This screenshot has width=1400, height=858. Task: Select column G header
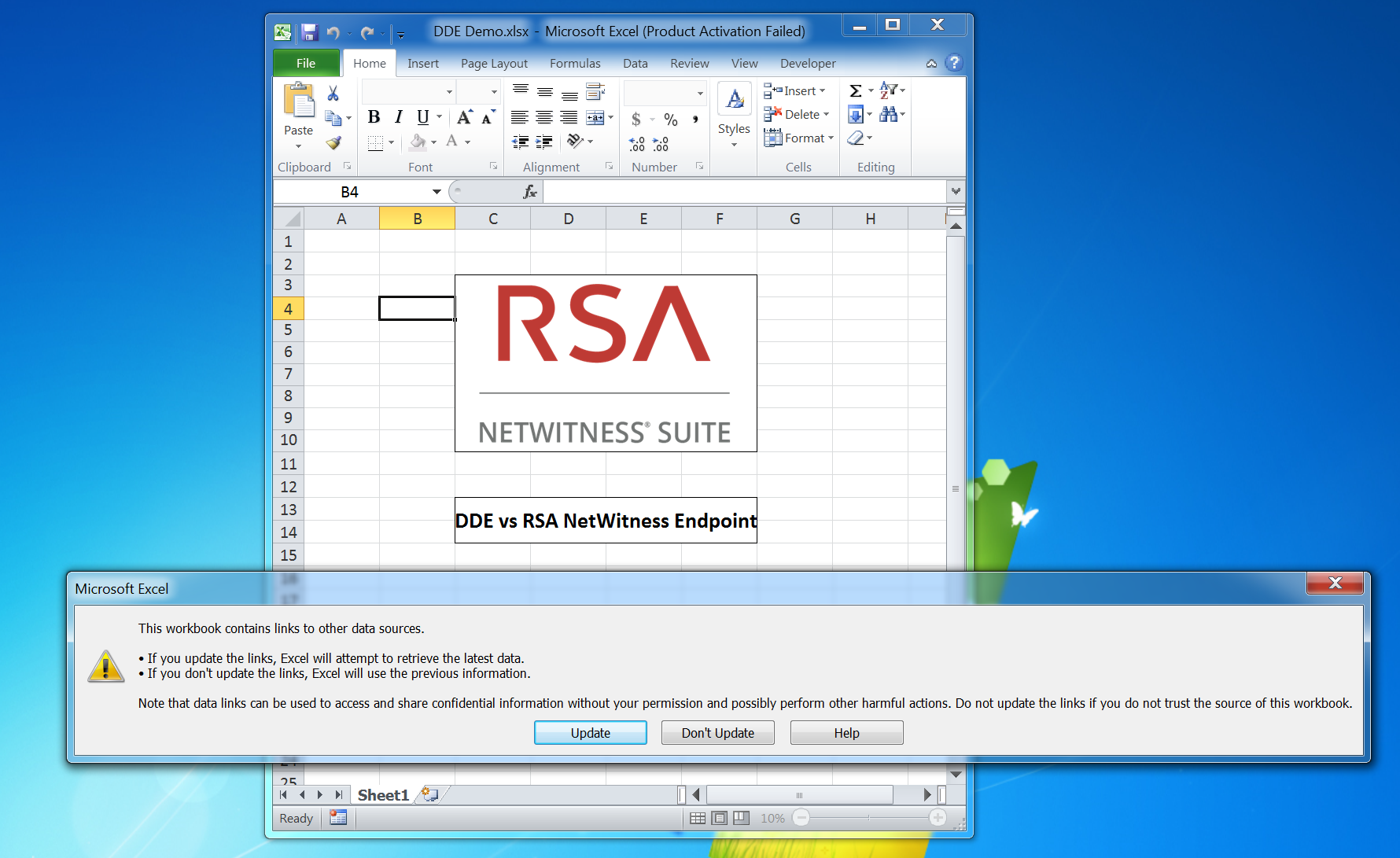794,219
